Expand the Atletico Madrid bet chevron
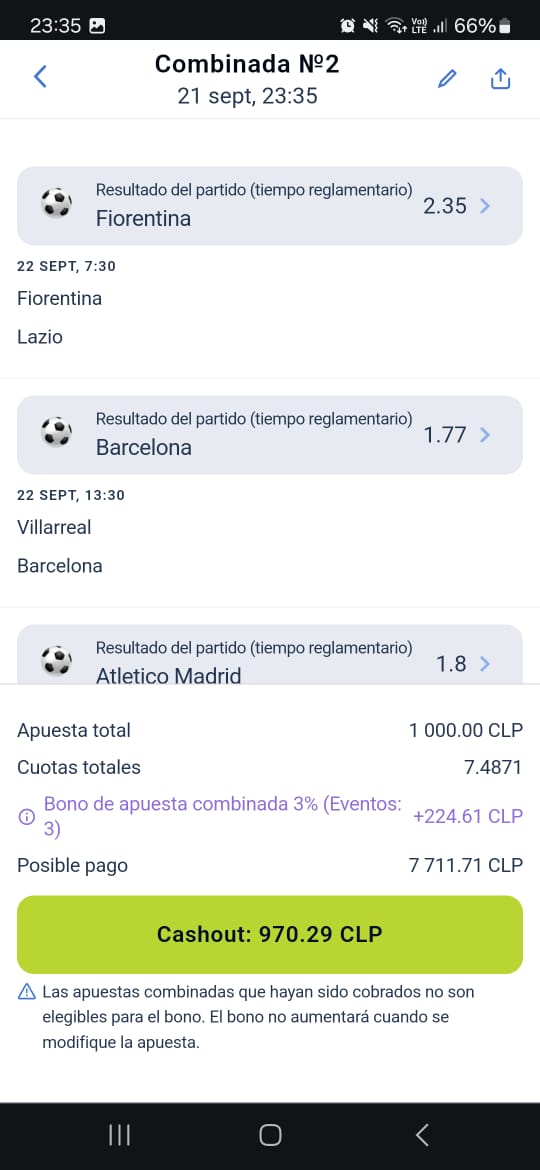 pyautogui.click(x=486, y=663)
